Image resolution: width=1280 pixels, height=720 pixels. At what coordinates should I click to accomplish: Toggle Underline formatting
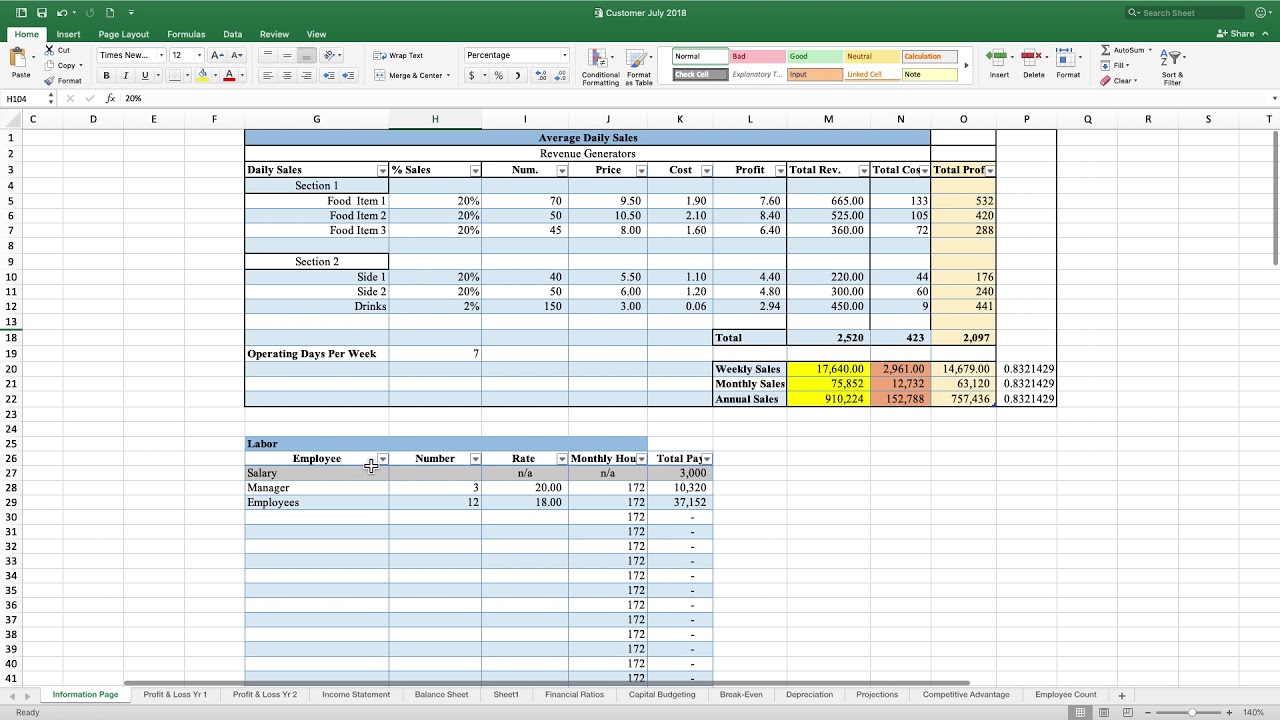144,75
